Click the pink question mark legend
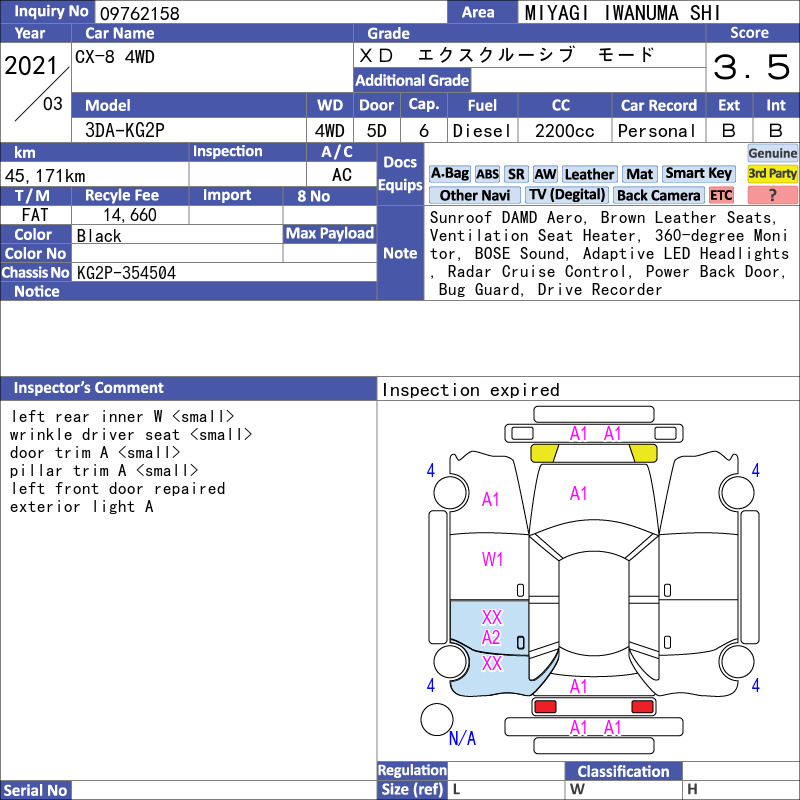This screenshot has height=800, width=800. click(x=772, y=195)
